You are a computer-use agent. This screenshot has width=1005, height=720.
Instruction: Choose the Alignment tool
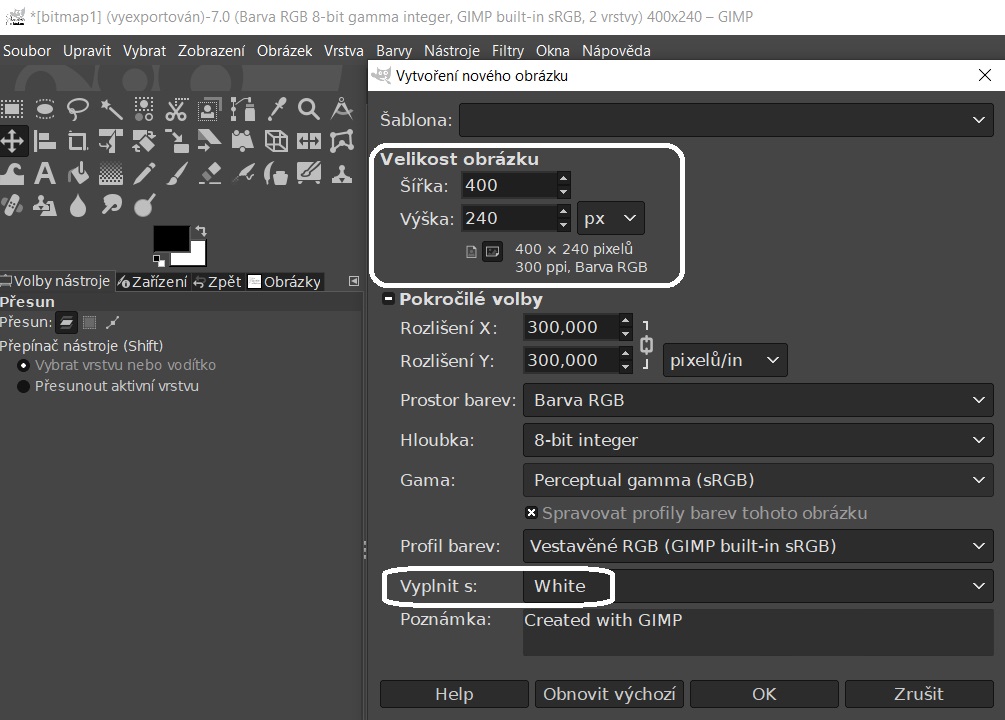click(45, 141)
